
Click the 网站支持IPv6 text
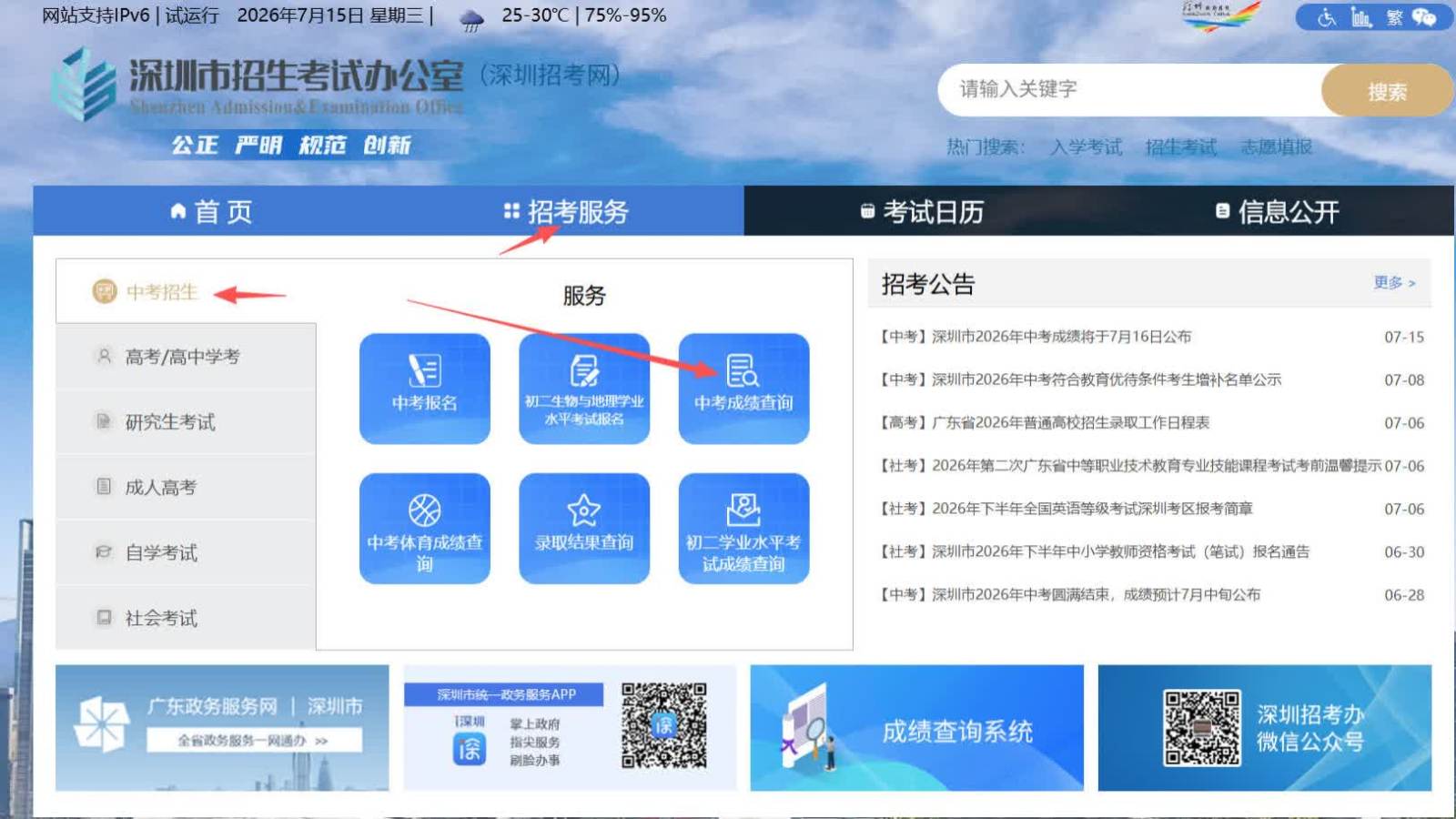[96, 15]
